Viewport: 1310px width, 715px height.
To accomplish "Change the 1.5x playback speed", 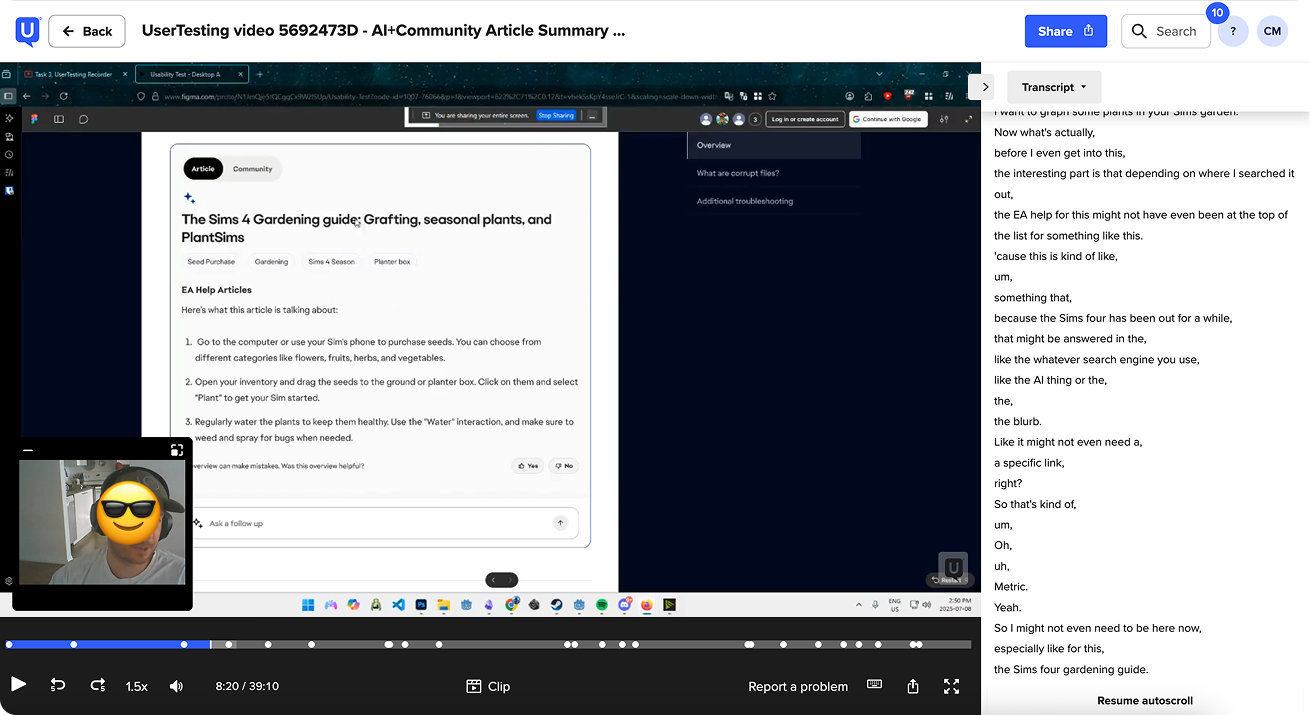I will [x=137, y=686].
